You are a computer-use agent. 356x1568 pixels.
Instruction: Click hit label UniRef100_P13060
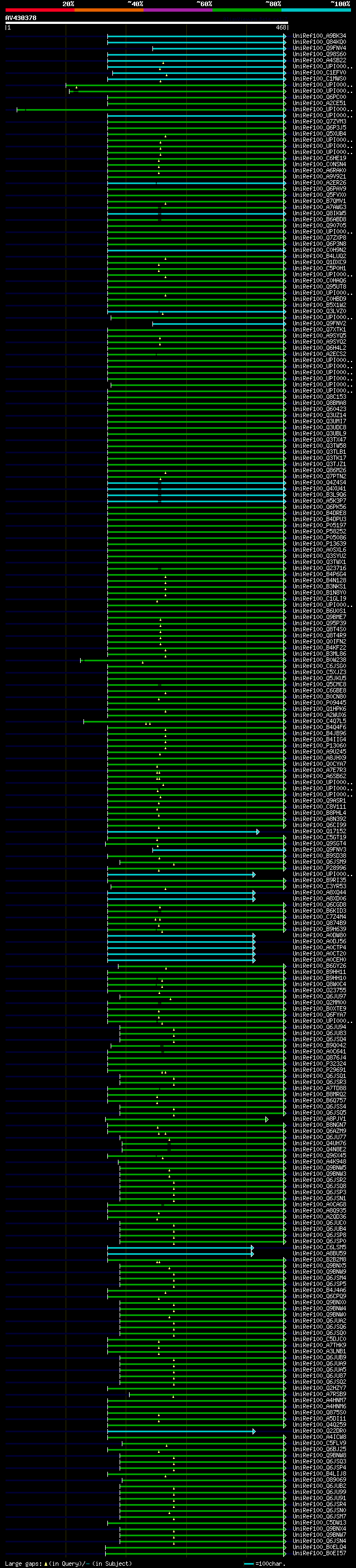coord(319,746)
